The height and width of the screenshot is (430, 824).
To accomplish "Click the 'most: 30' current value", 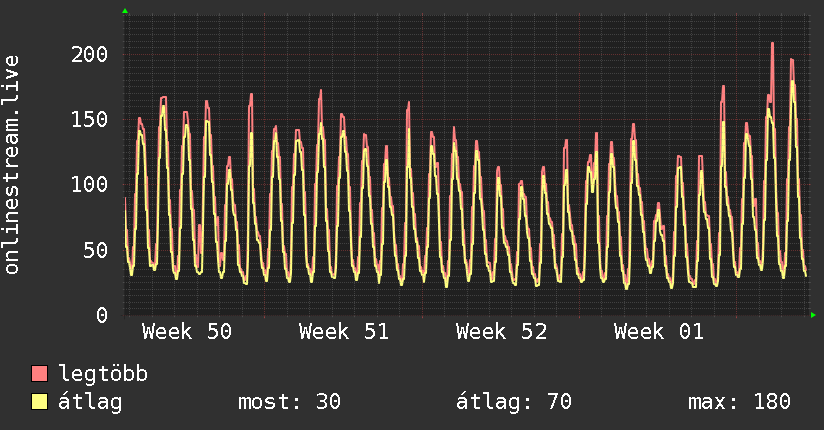I will point(289,402).
